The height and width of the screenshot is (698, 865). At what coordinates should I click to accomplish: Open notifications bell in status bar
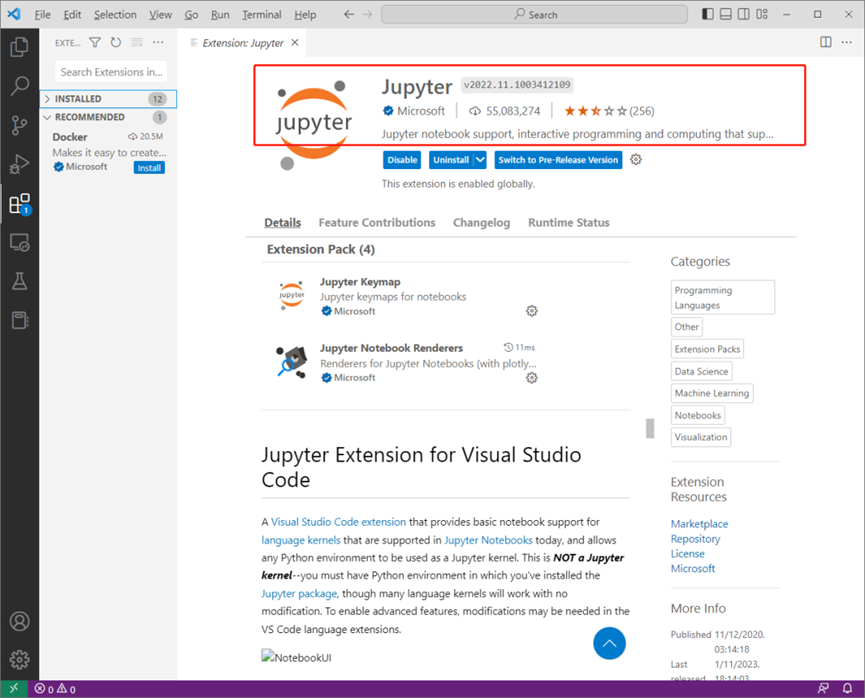pyautogui.click(x=847, y=688)
